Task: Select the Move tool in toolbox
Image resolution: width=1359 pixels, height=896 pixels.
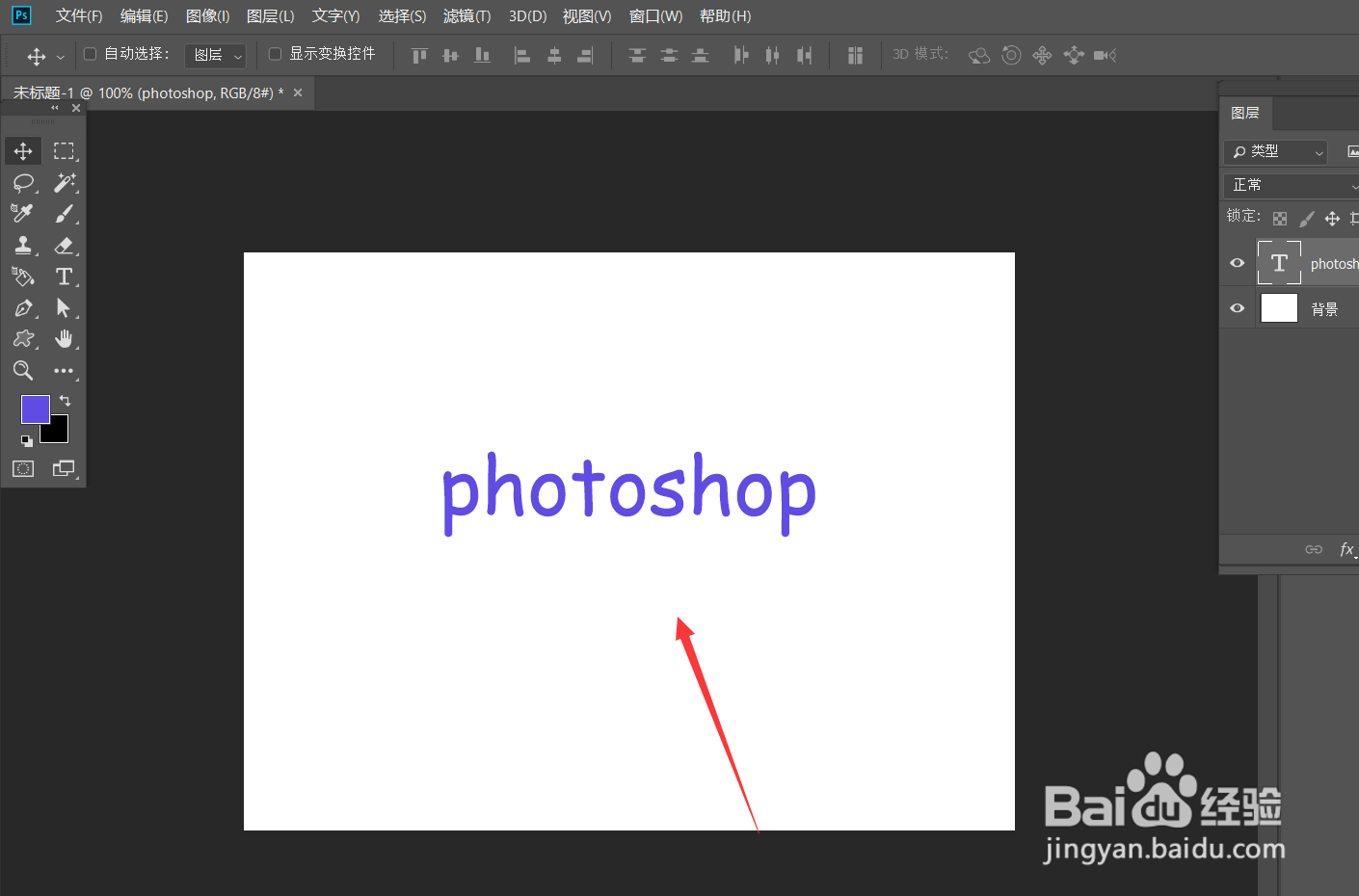Action: click(x=23, y=151)
